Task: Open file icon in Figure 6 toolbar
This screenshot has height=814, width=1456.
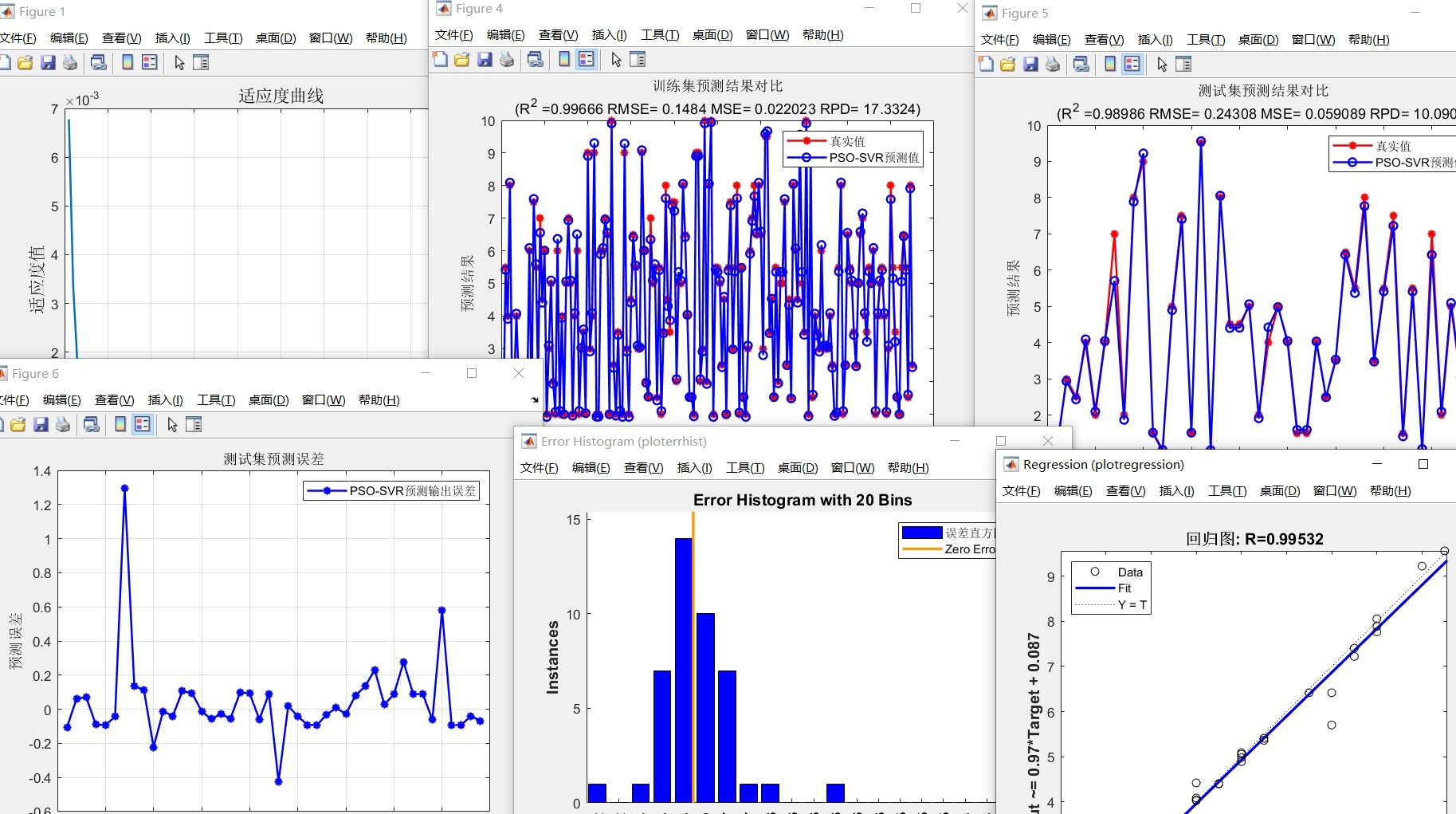Action: pos(18,424)
